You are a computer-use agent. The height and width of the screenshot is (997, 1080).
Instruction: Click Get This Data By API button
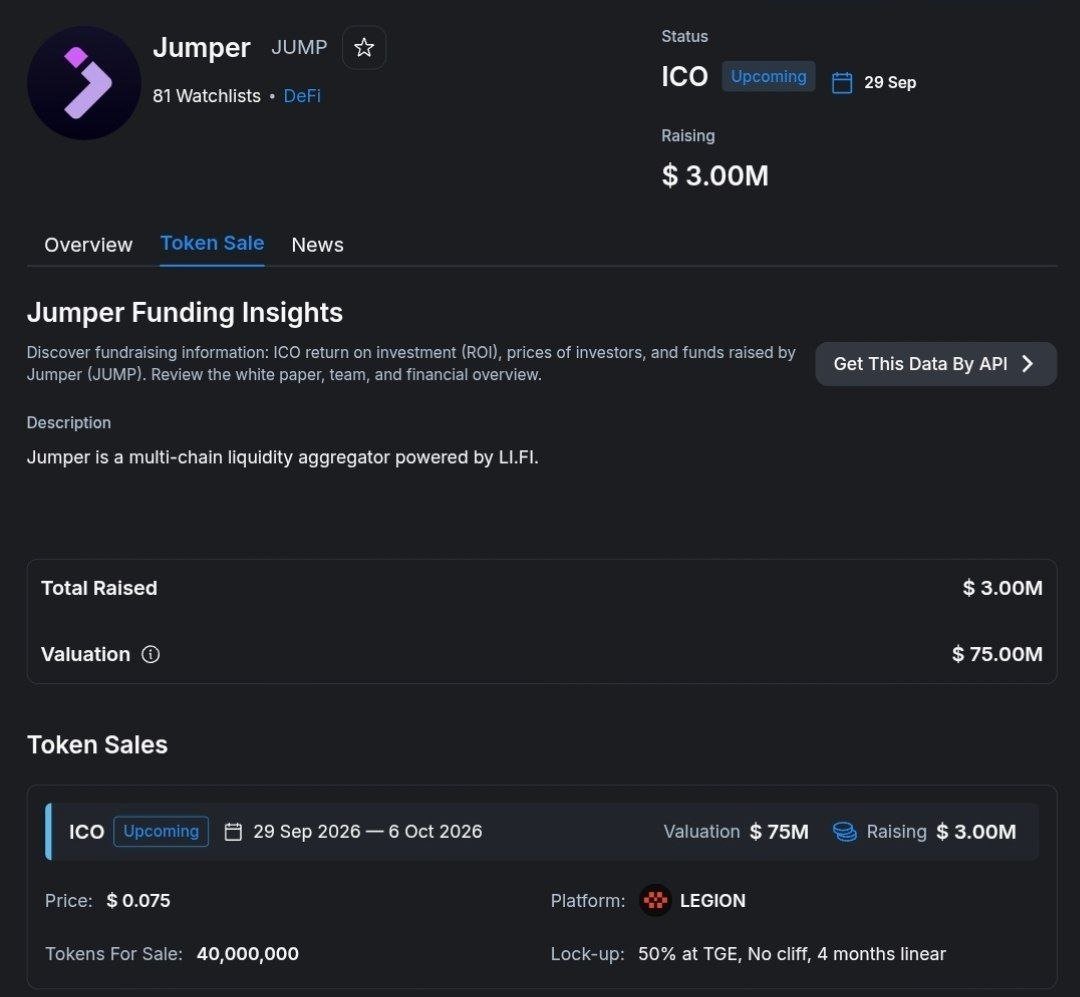(x=935, y=364)
